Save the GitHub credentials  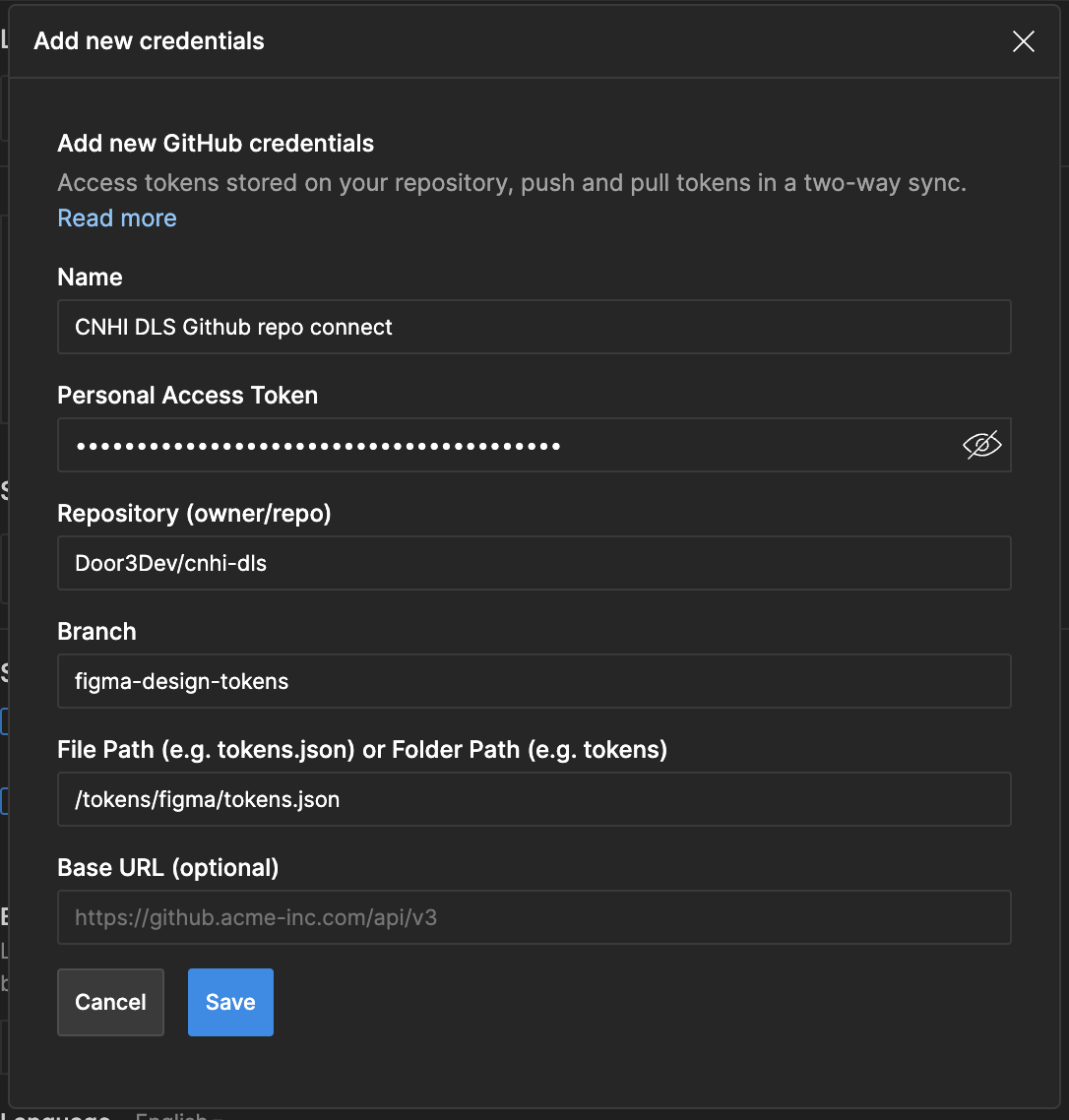coord(230,1002)
